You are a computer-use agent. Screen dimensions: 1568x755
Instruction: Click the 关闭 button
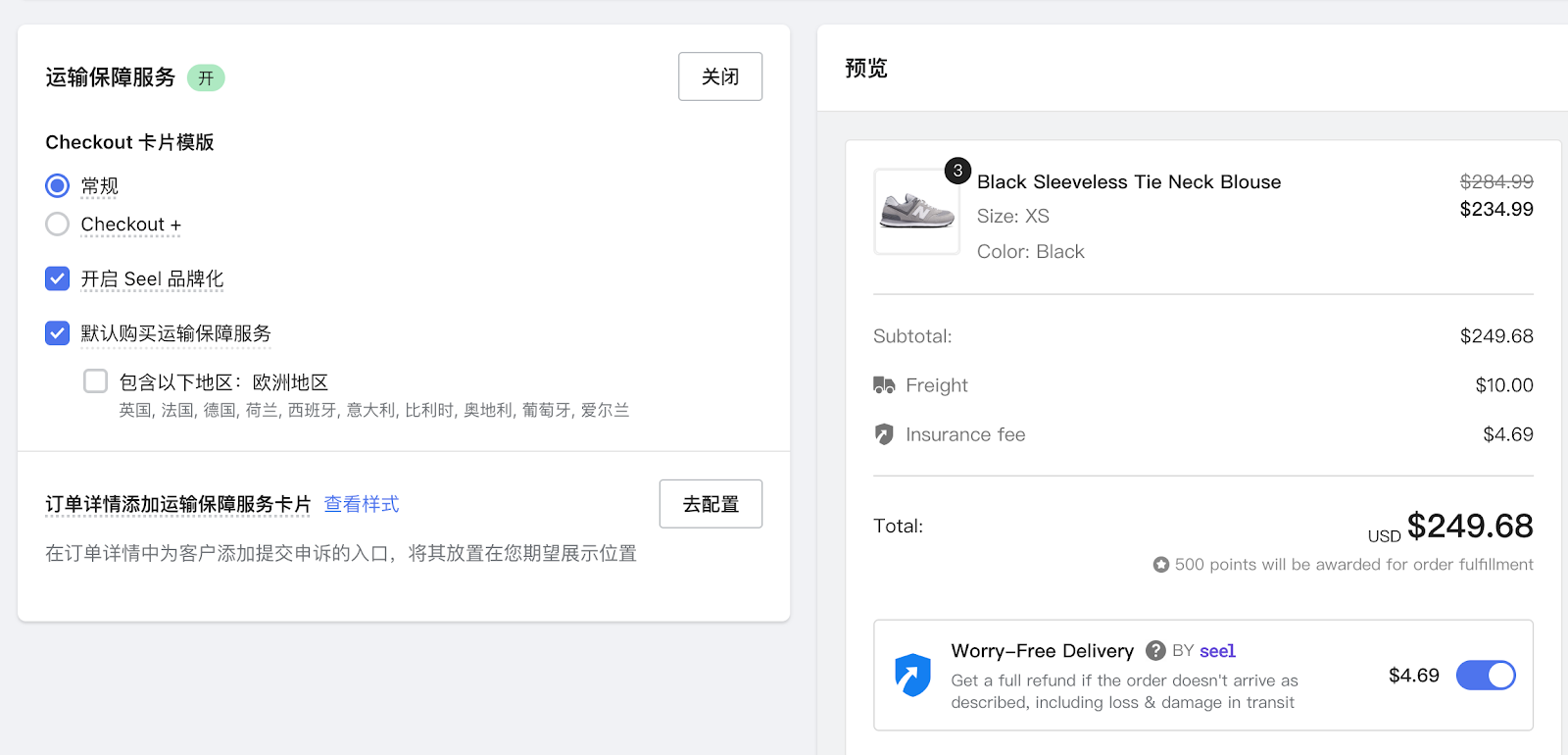tap(720, 76)
